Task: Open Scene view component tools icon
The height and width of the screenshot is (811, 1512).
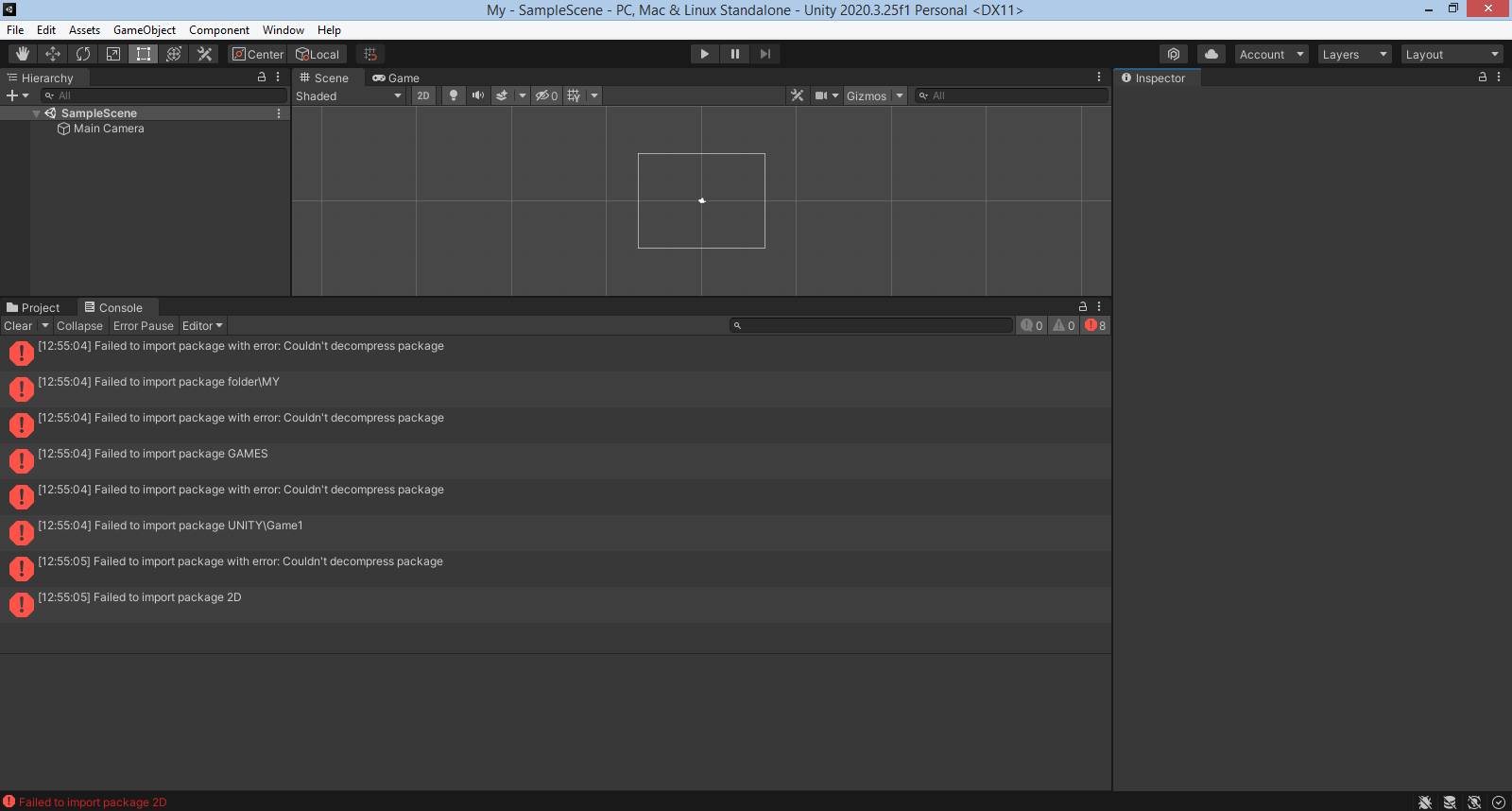Action: pos(798,95)
